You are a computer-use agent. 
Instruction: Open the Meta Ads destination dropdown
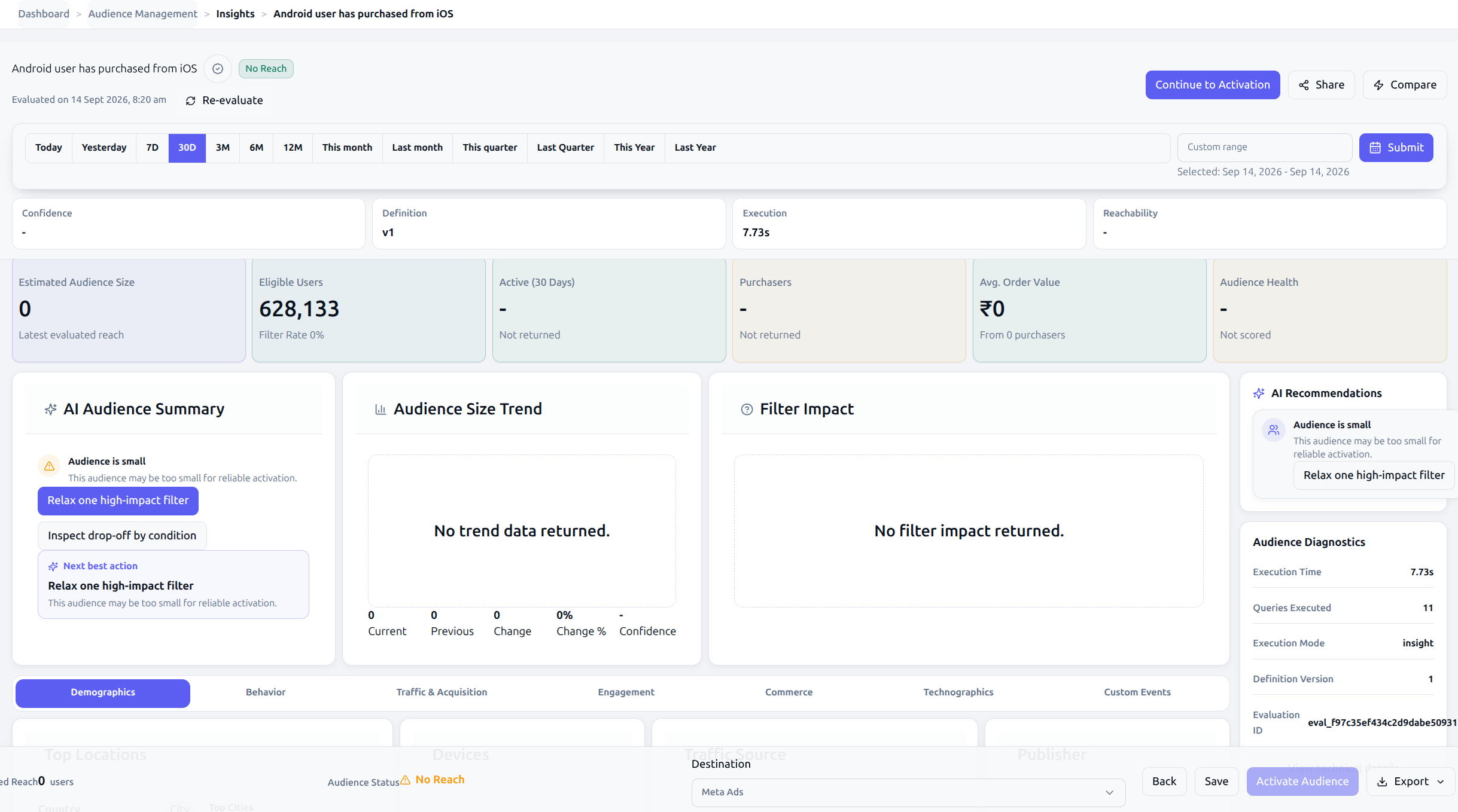908,792
